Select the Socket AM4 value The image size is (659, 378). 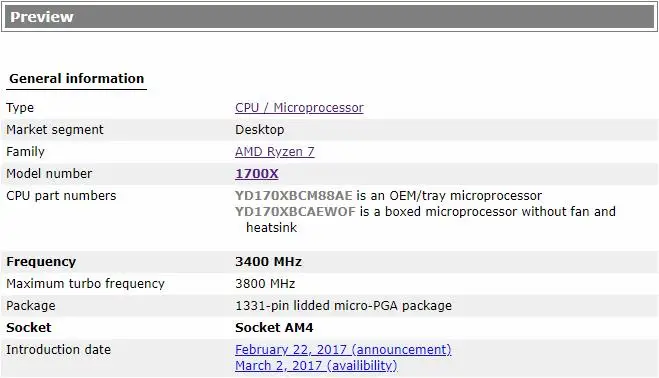point(274,328)
